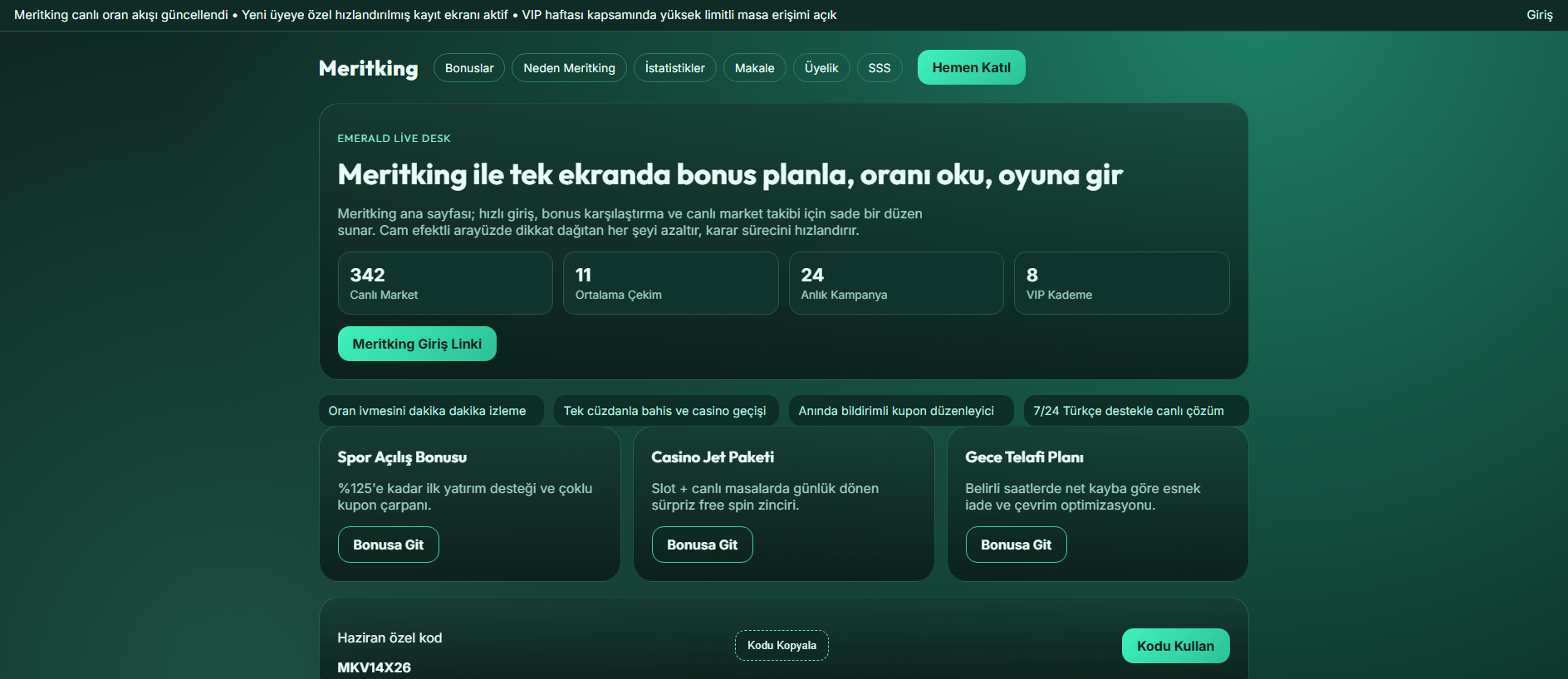Click the Giriş link in top bar
This screenshot has height=679, width=1568.
click(x=1540, y=15)
